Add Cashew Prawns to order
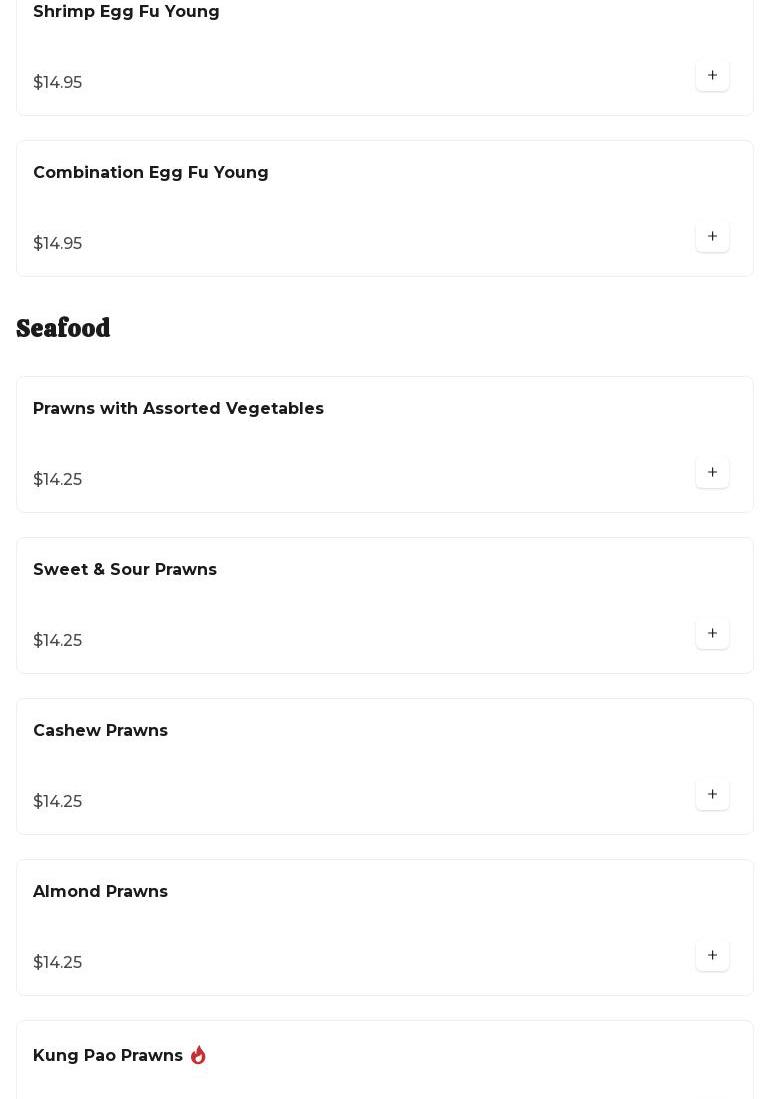The height and width of the screenshot is (1099, 770). [712, 795]
